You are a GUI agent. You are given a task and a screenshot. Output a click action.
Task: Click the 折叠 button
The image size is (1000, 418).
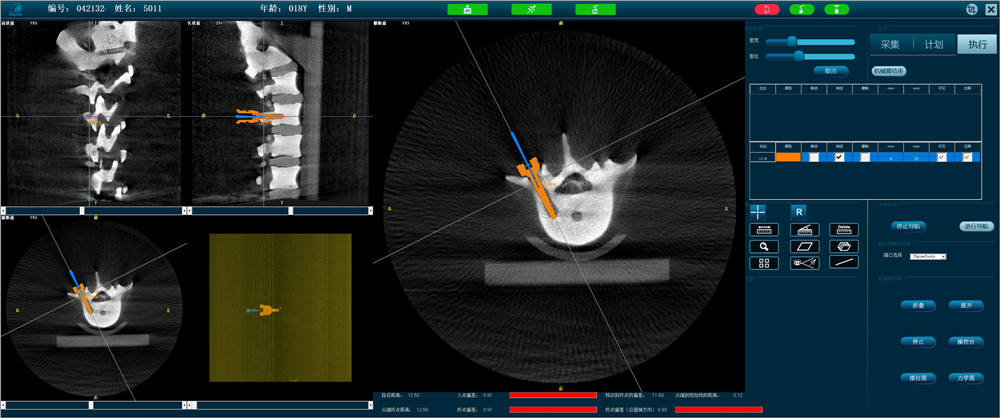(x=917, y=306)
